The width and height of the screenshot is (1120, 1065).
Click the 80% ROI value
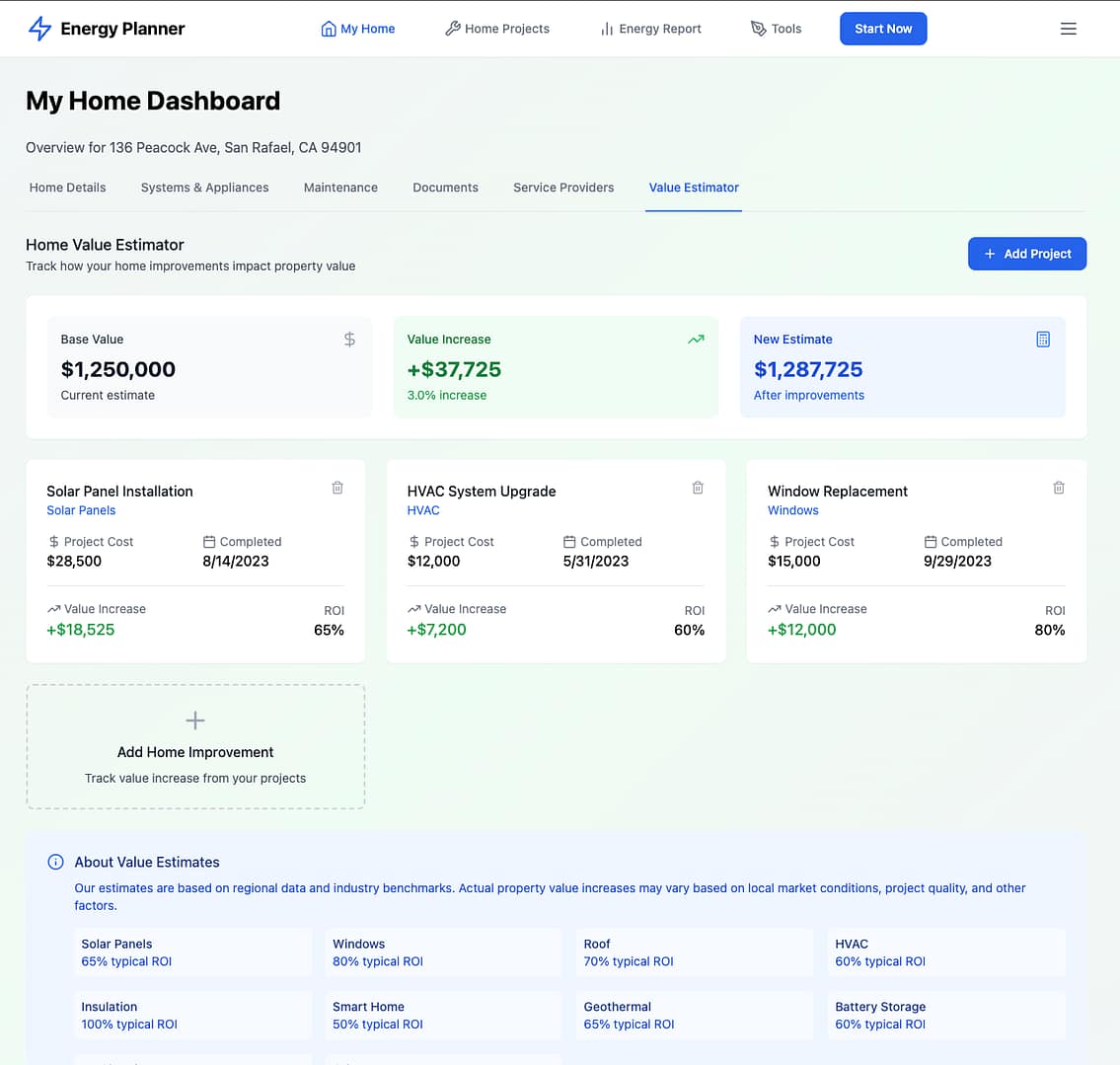(1049, 630)
